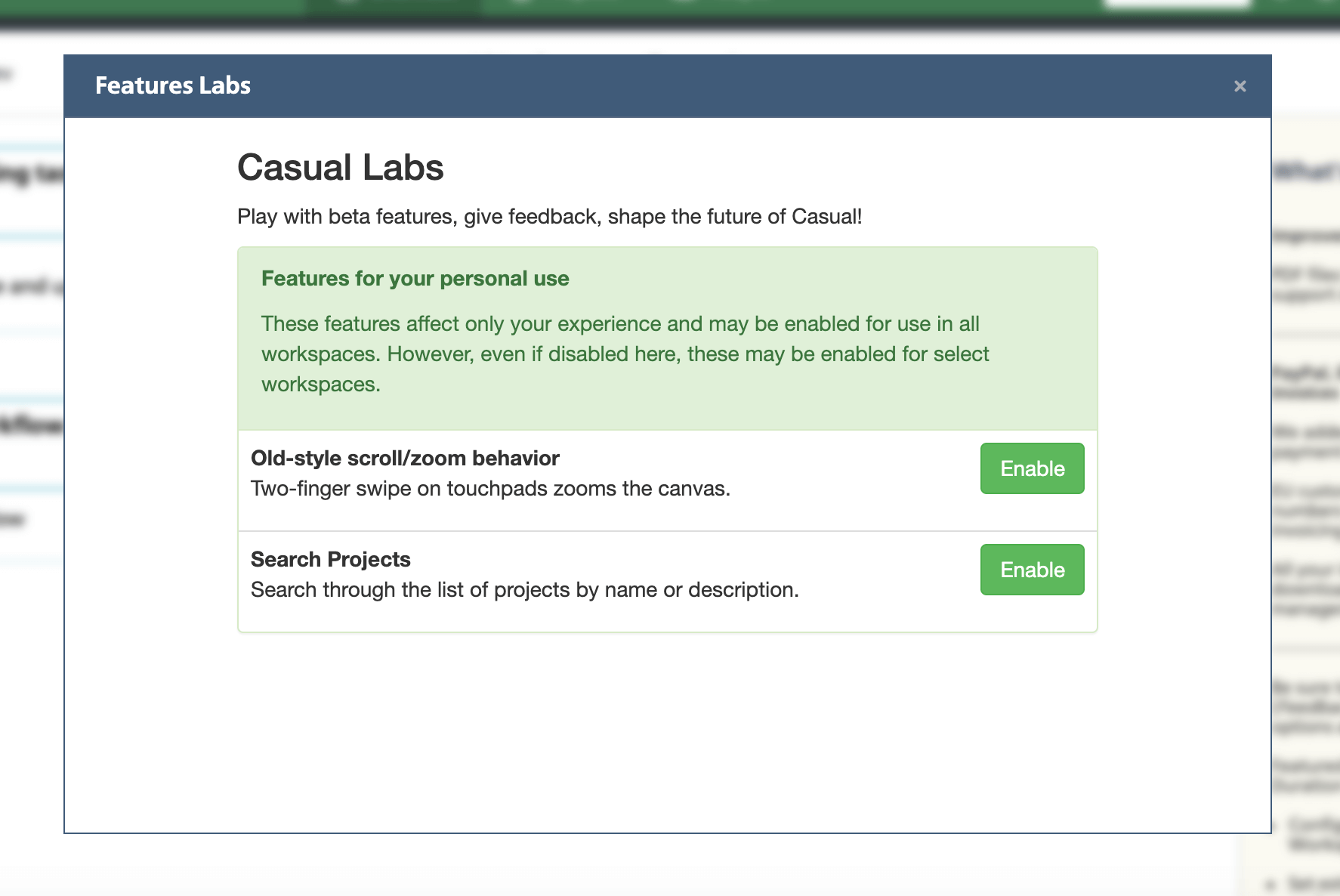Click the workspaces explanation paragraph

pyautogui.click(x=625, y=354)
